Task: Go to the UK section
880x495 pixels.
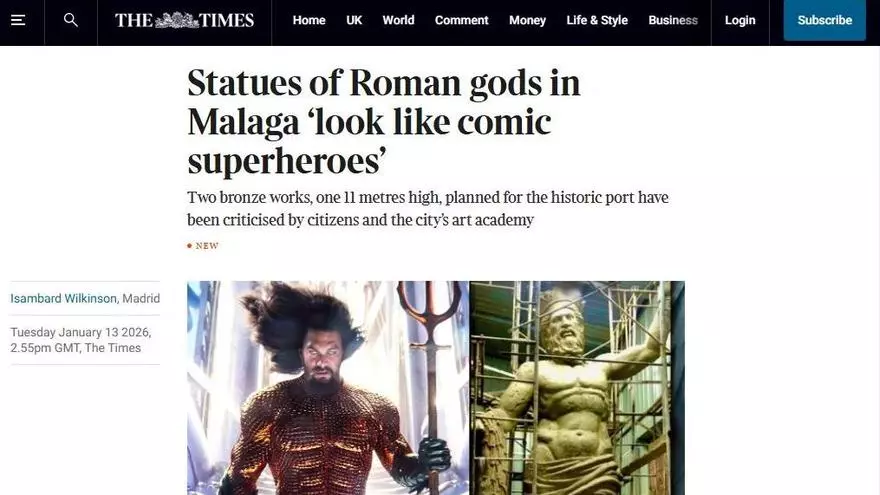Action: [x=354, y=20]
